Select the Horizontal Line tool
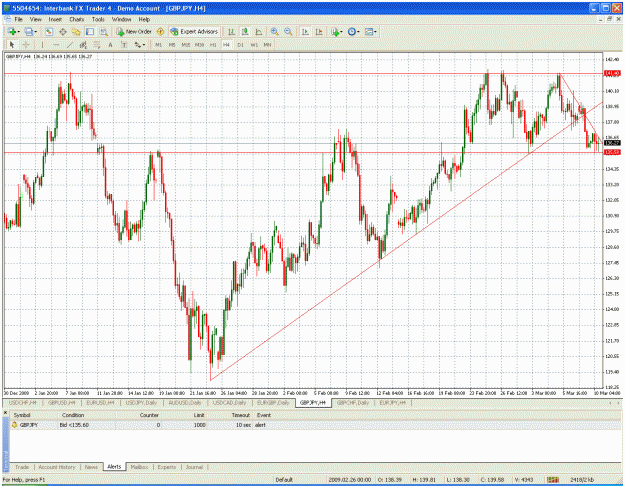625x486 pixels. (x=56, y=45)
